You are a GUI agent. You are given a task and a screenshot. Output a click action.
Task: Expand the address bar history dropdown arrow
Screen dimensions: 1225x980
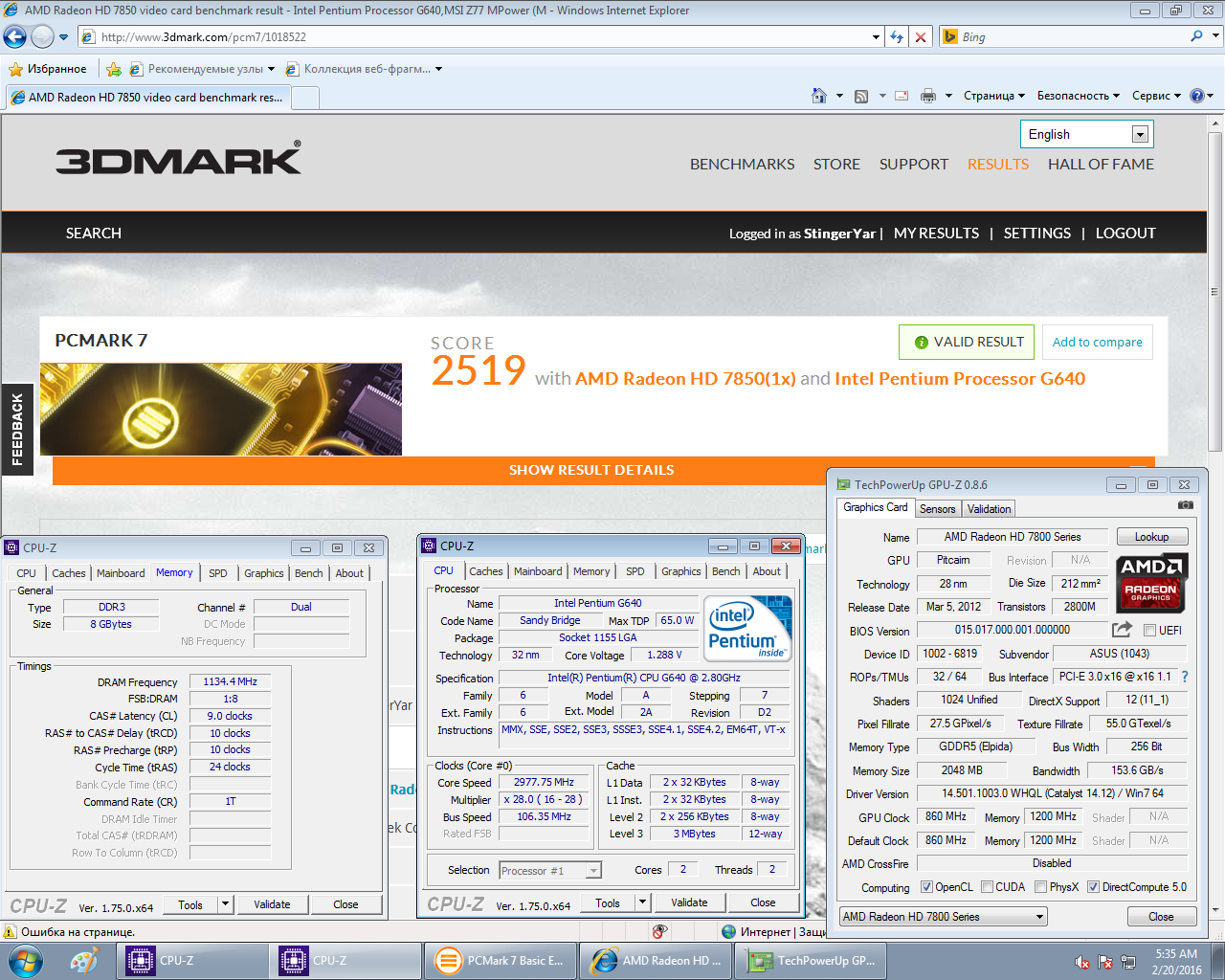click(876, 36)
